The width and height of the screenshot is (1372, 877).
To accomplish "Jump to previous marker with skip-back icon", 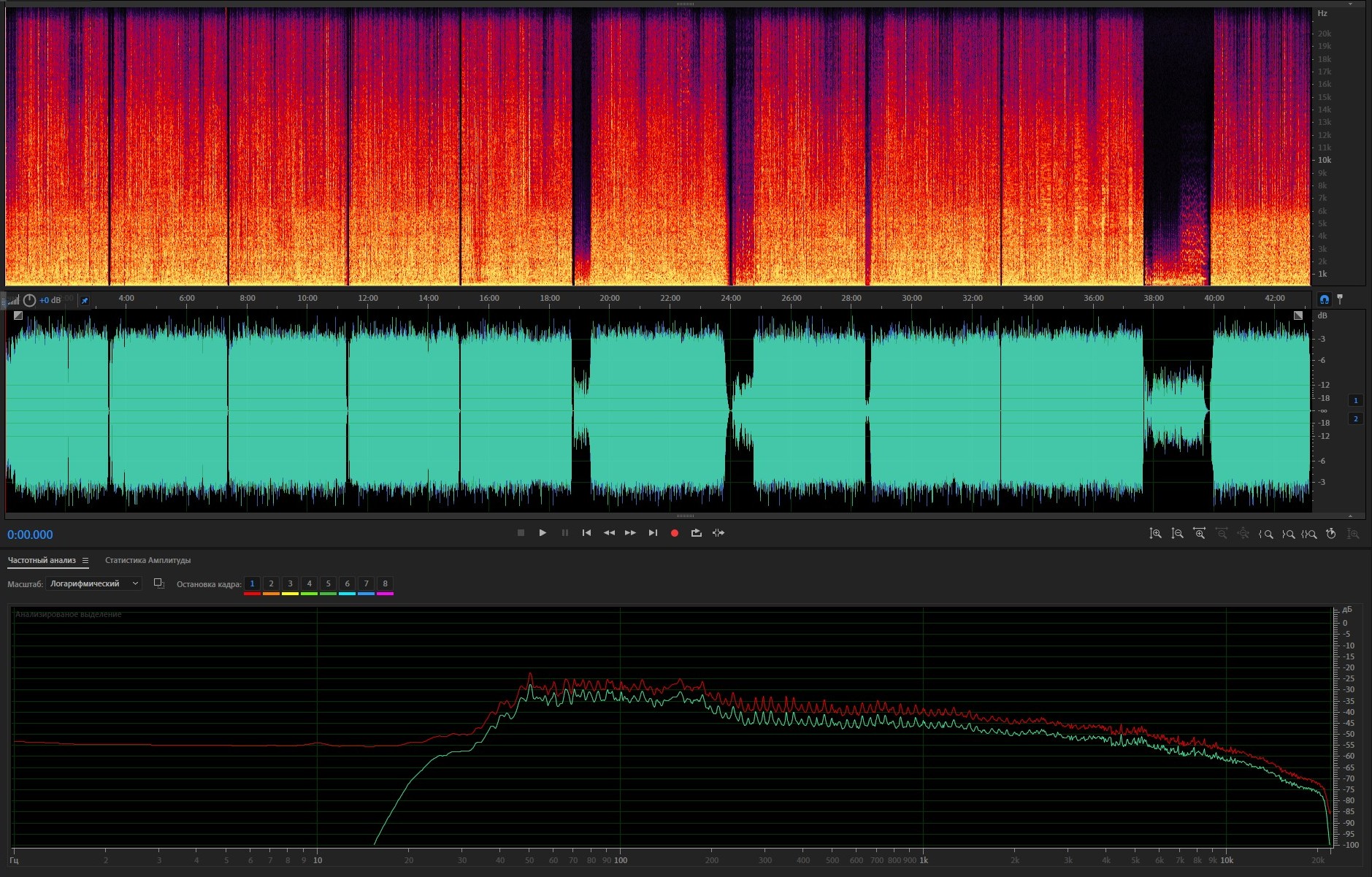I will tap(586, 533).
